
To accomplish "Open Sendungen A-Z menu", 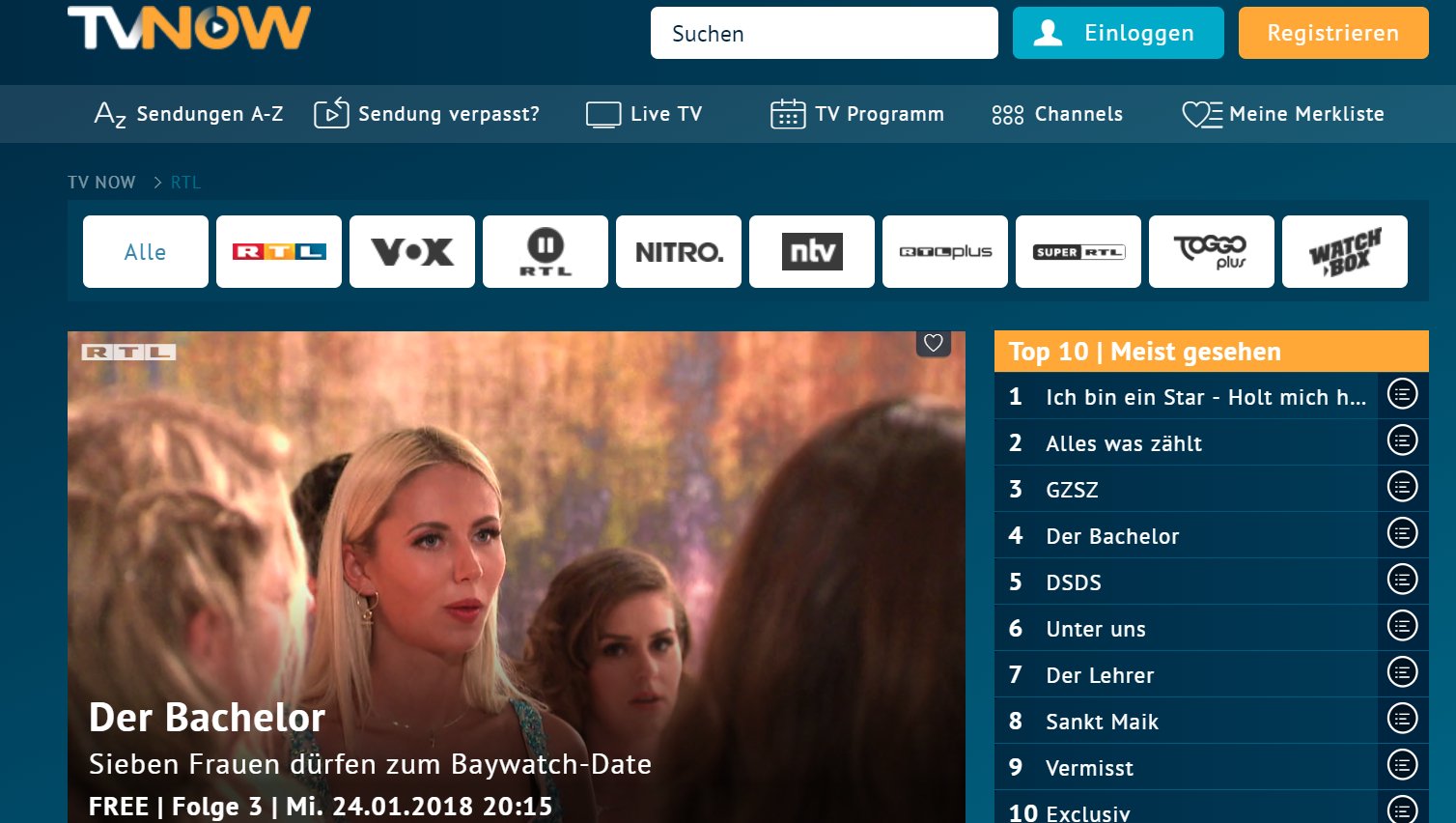I will [x=189, y=114].
